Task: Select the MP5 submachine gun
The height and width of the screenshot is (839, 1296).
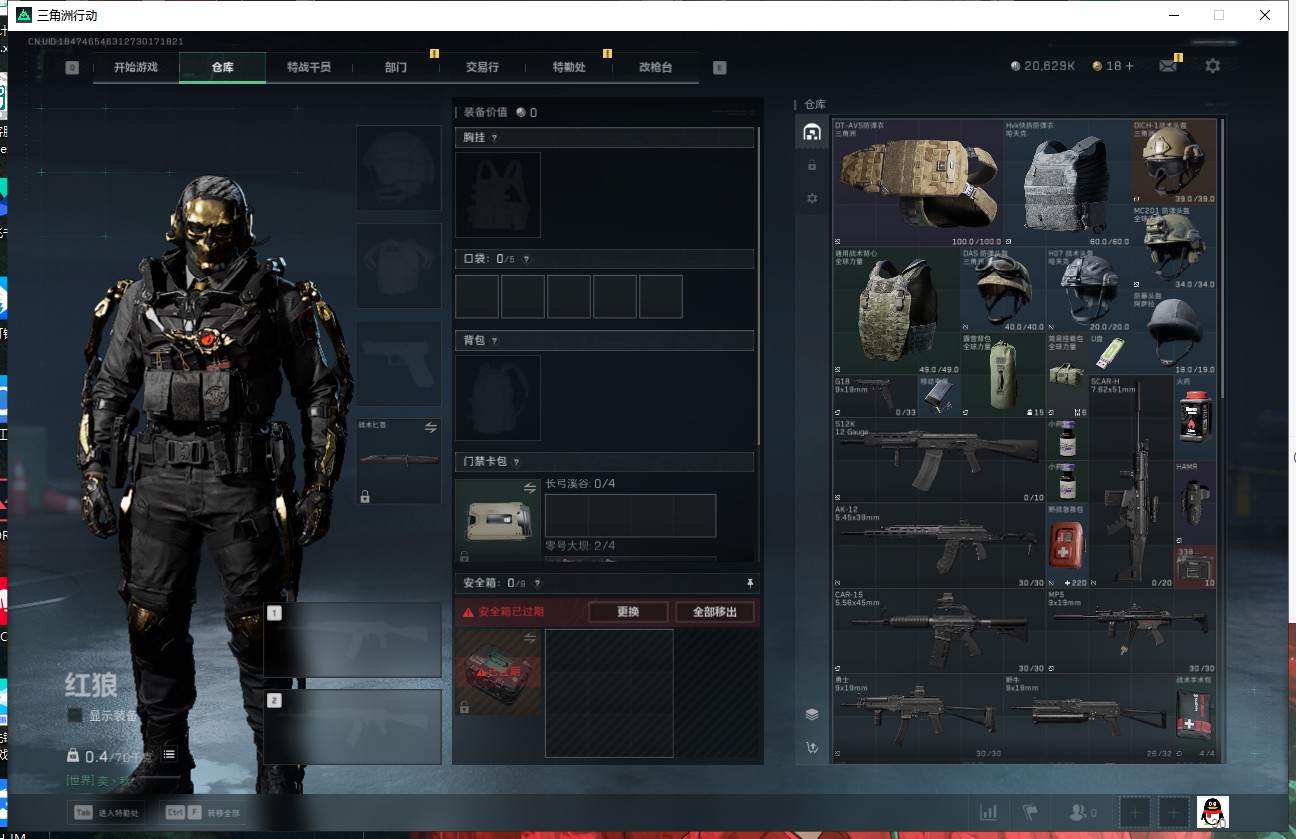Action: [1132, 631]
